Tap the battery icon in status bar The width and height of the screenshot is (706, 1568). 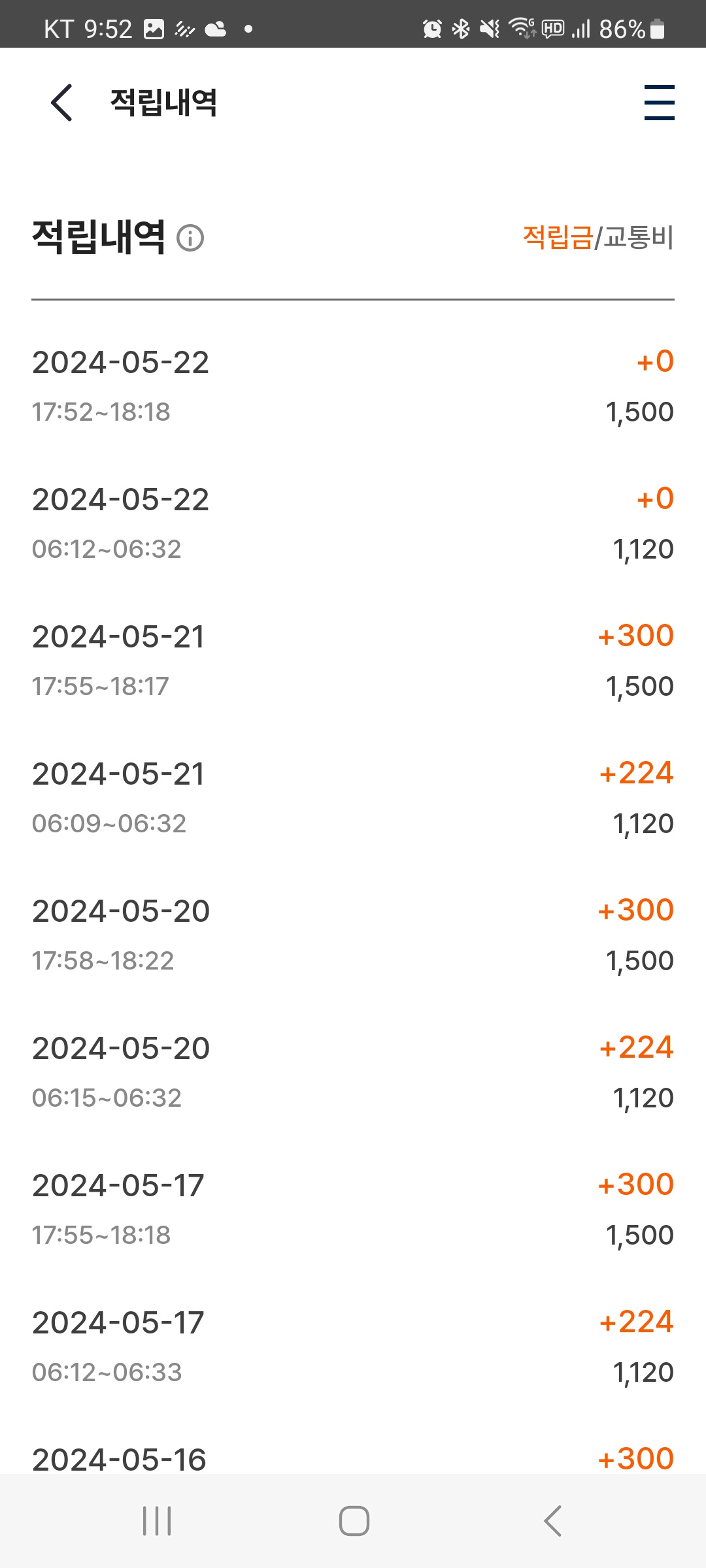tap(658, 29)
